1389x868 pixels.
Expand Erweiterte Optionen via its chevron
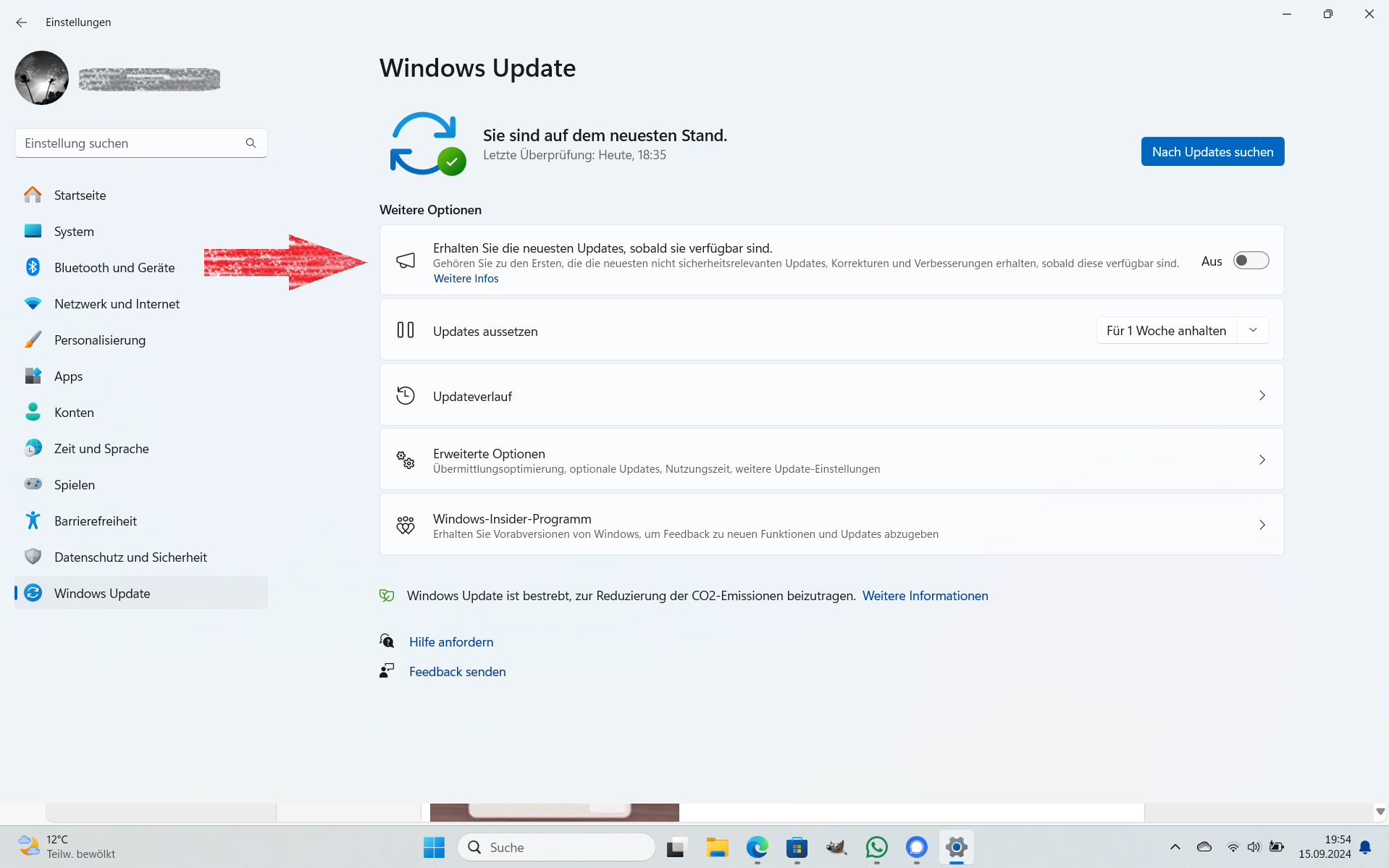1262,460
